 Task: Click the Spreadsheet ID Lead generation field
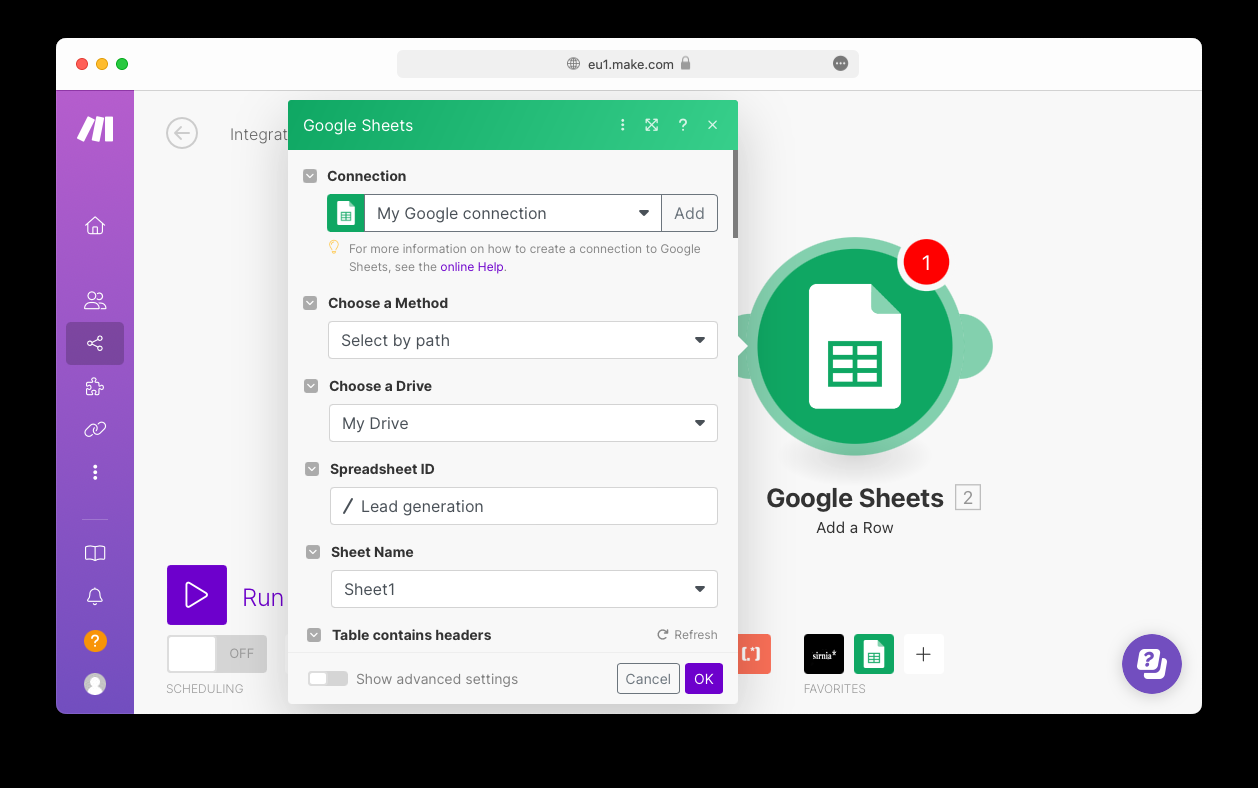[x=524, y=506]
